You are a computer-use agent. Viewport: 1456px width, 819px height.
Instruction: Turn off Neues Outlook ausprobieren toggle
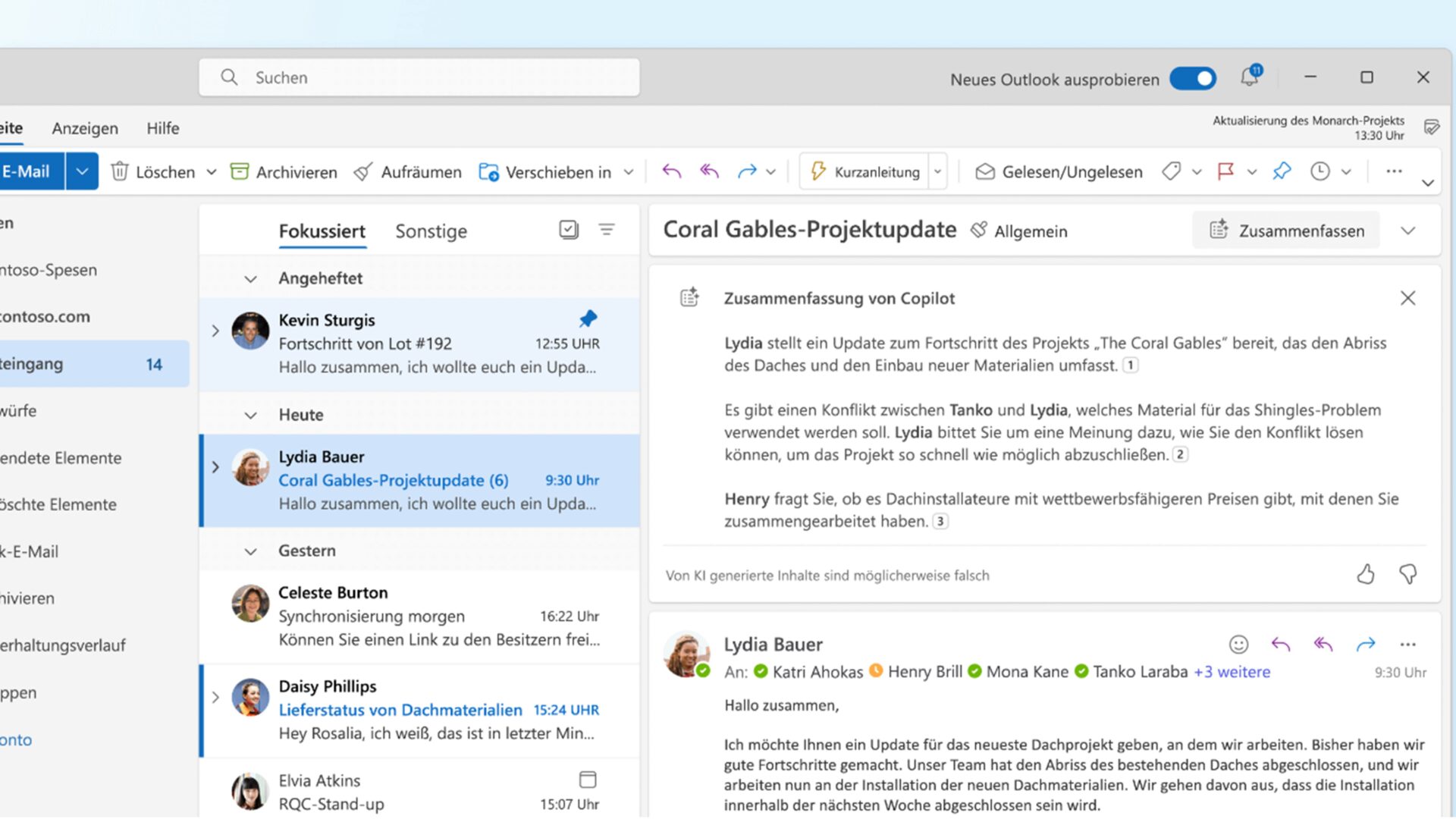(x=1193, y=78)
